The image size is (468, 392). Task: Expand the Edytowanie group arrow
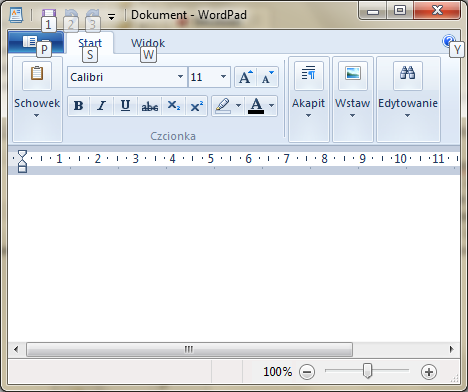pyautogui.click(x=408, y=116)
